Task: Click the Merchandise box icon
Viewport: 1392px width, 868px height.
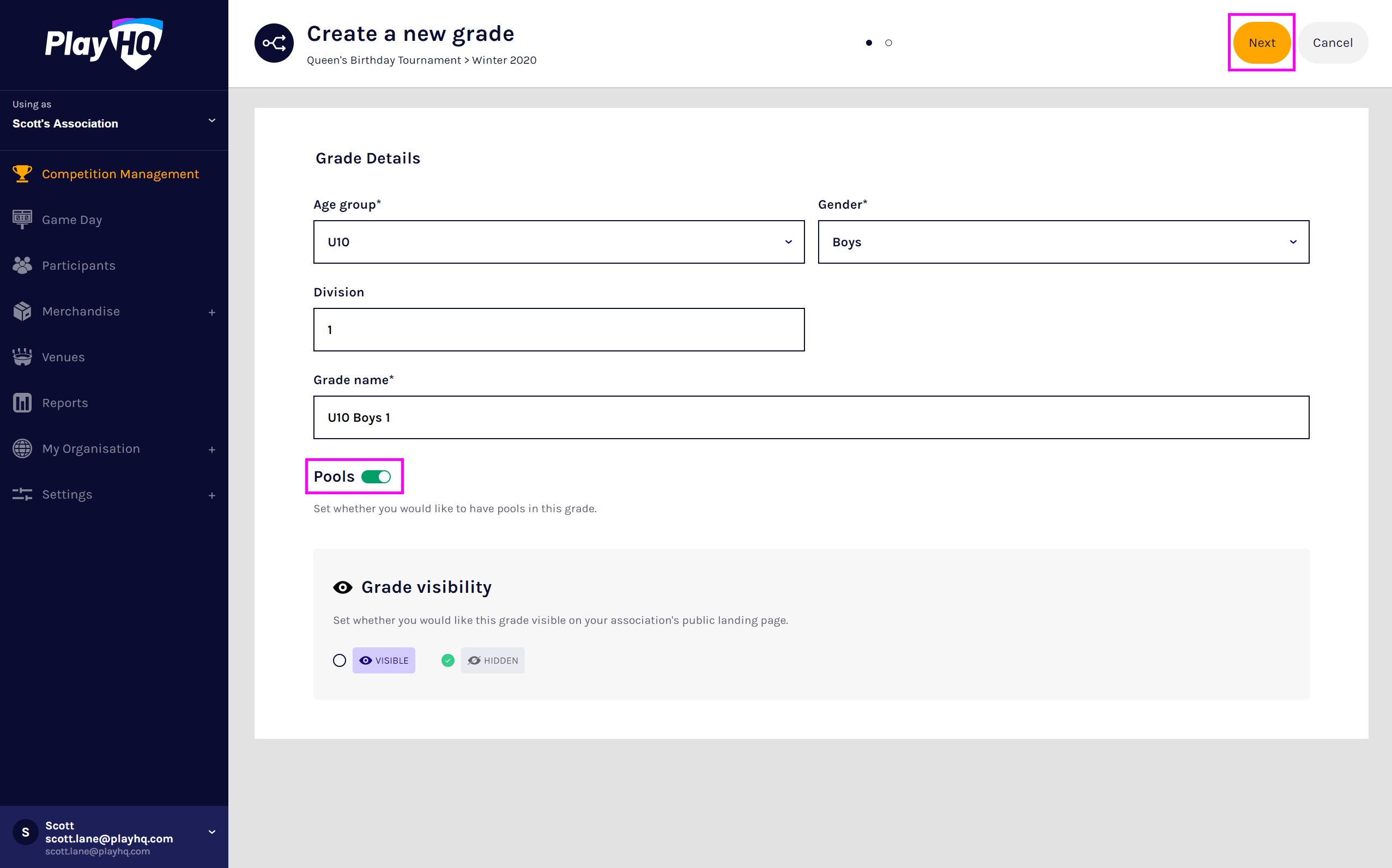Action: [22, 311]
